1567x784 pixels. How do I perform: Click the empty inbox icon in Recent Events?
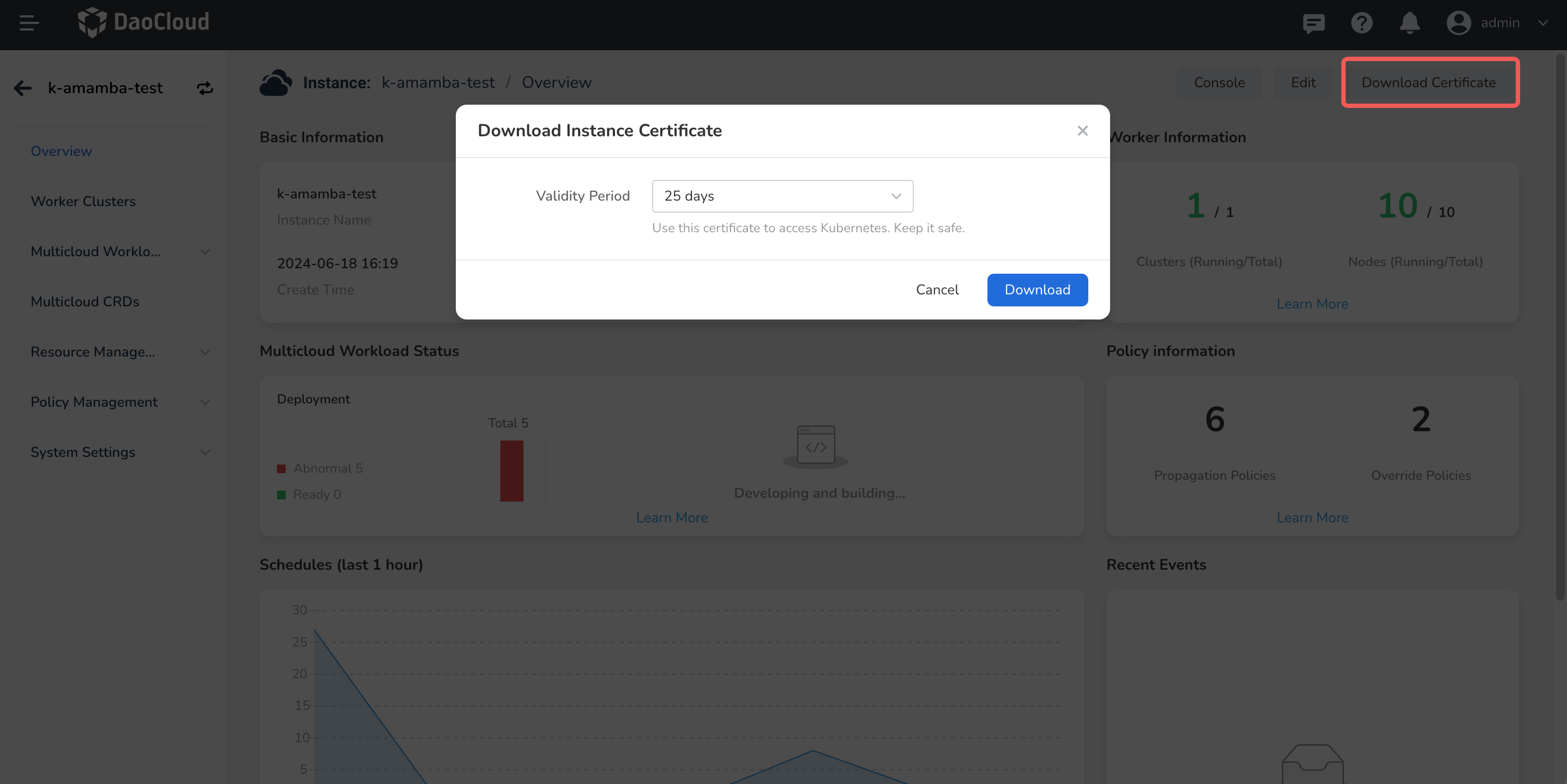click(x=1312, y=763)
